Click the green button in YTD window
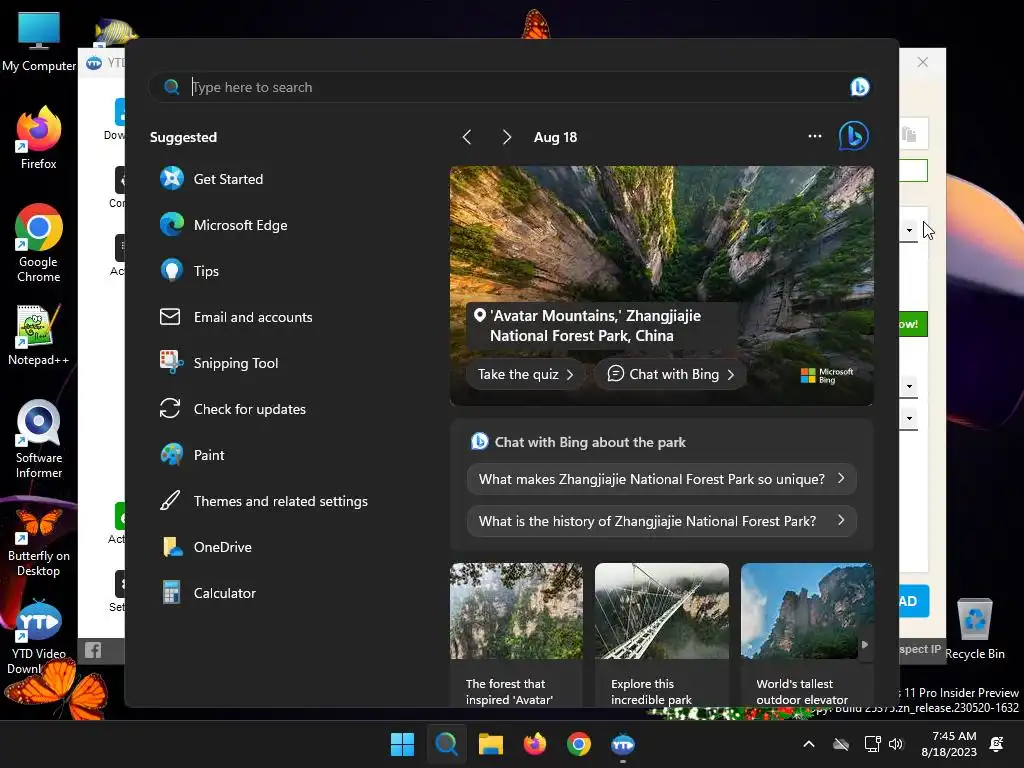The height and width of the screenshot is (768, 1024). [913, 324]
